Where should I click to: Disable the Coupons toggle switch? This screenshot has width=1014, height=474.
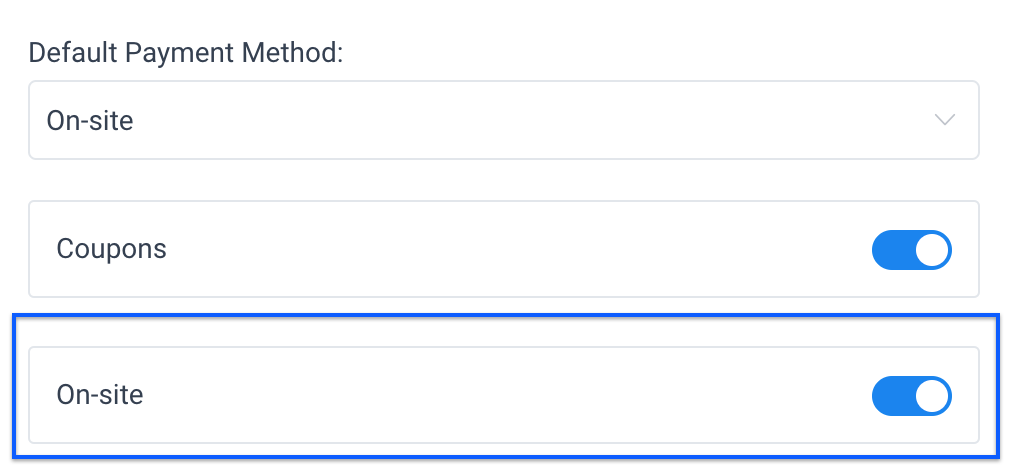(911, 250)
